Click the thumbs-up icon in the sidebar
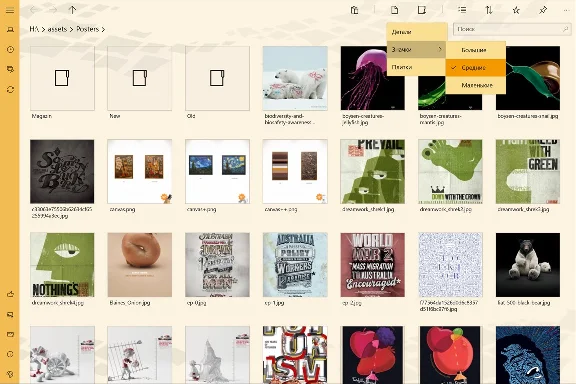576x384 pixels. (x=10, y=294)
